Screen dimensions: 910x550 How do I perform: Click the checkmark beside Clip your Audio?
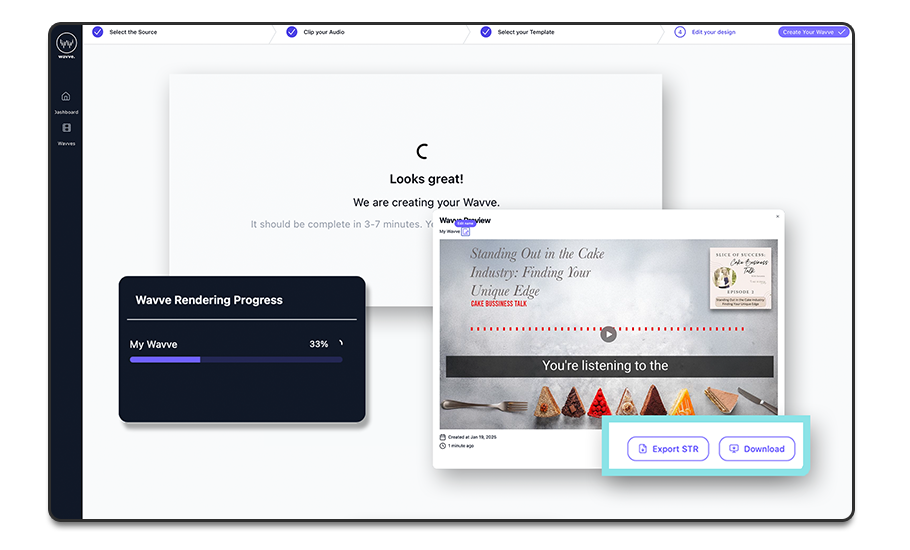(x=292, y=32)
